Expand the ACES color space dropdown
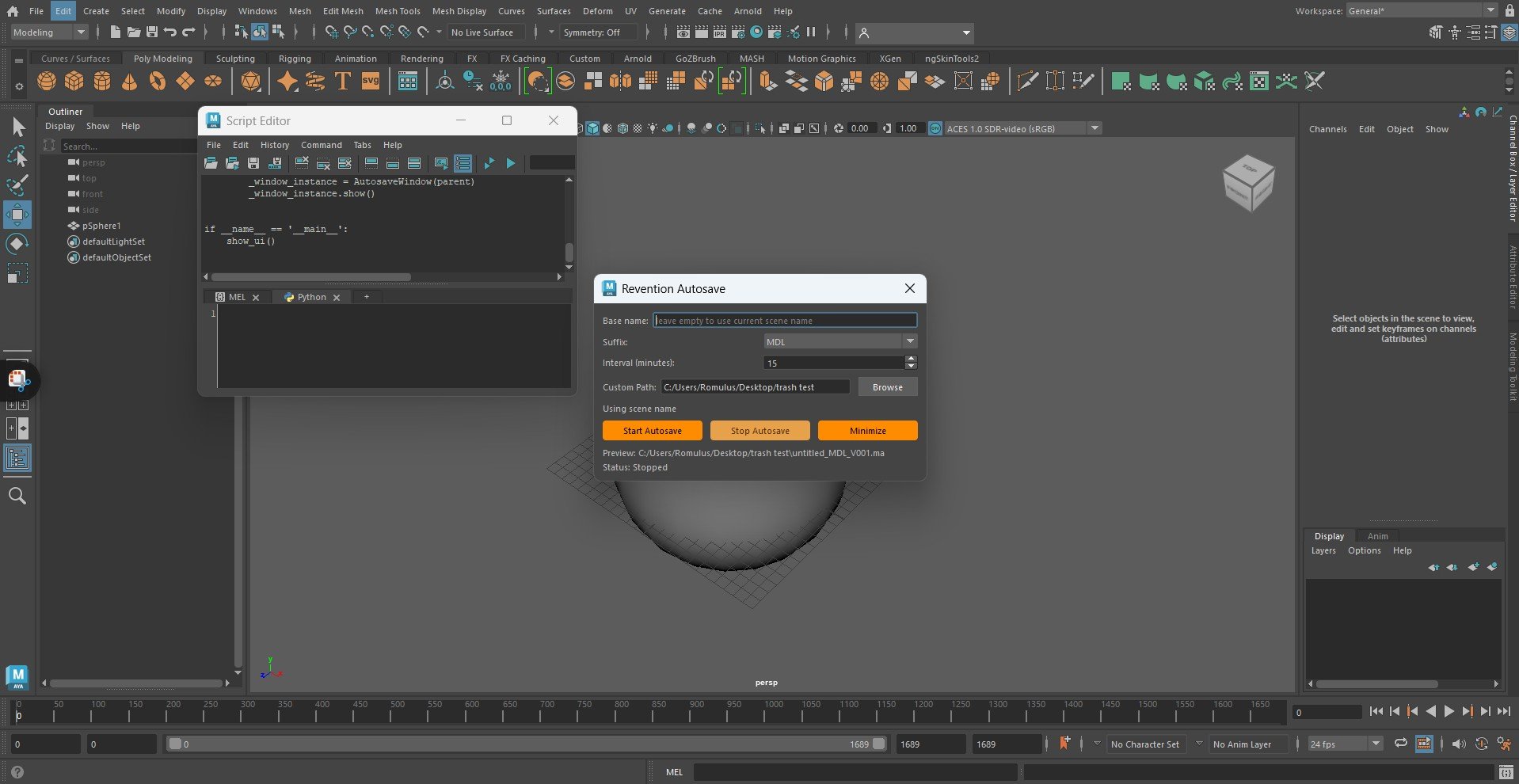The image size is (1519, 784). click(x=1095, y=128)
